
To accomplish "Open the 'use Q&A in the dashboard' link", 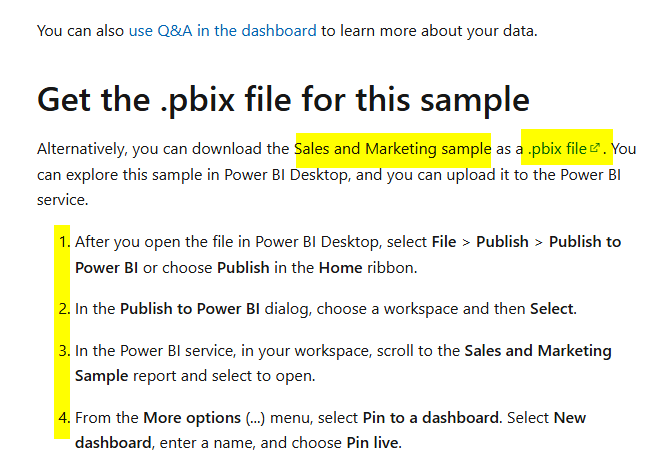I will coord(223,31).
